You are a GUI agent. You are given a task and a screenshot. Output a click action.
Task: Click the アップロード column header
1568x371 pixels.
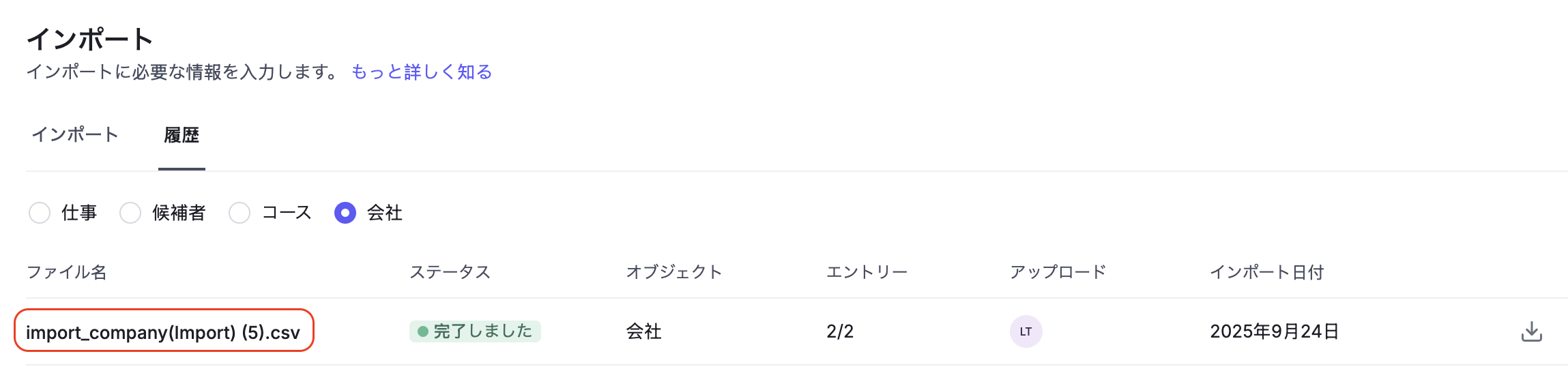(x=1058, y=272)
